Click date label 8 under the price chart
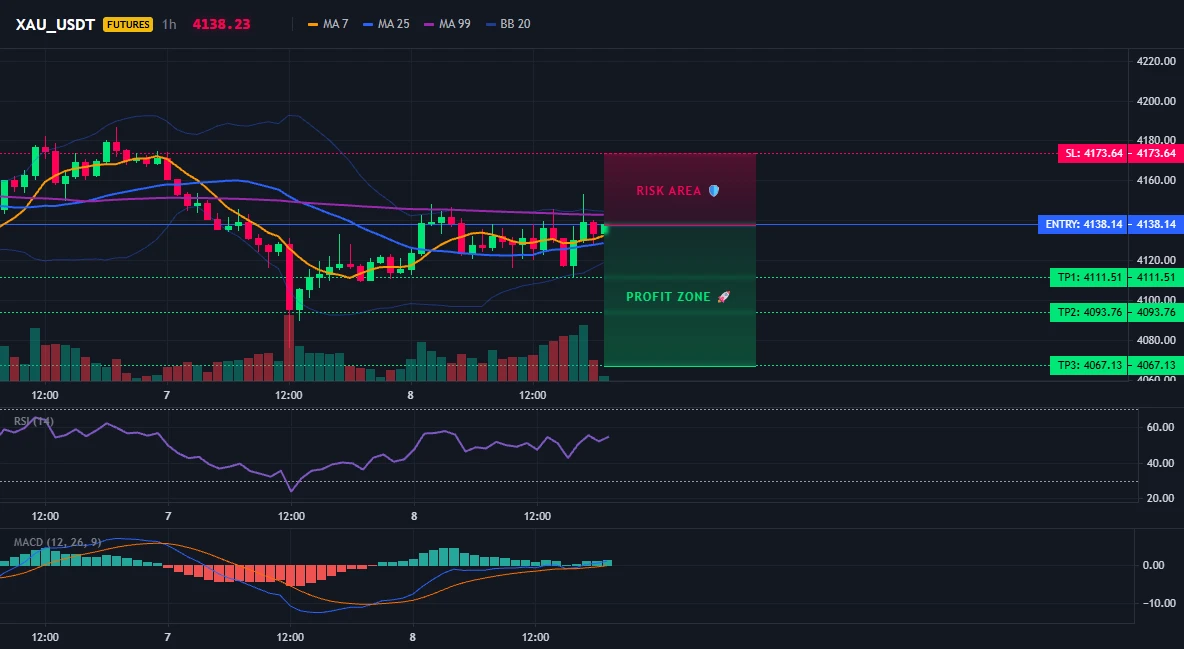Image resolution: width=1184 pixels, height=649 pixels. (411, 395)
